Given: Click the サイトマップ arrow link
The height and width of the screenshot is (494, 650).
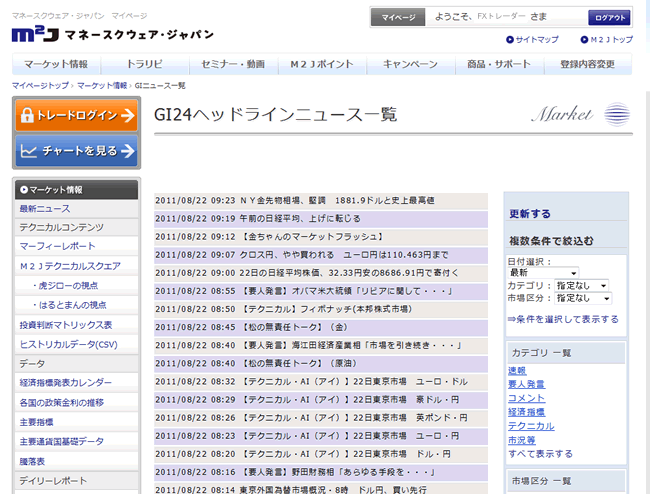Looking at the screenshot, I should pyautogui.click(x=533, y=39).
